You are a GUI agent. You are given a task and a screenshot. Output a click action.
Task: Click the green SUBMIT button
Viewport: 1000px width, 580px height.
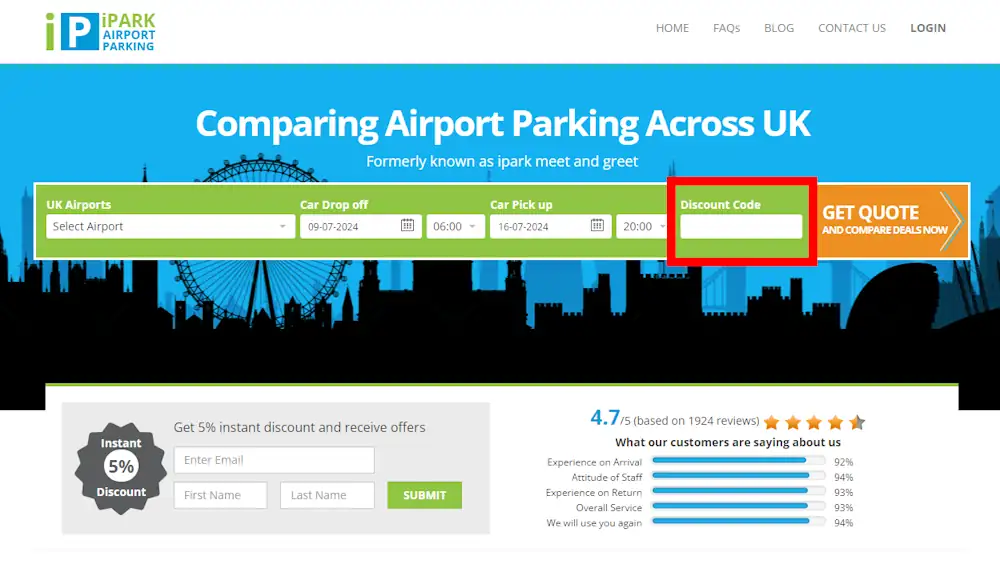click(424, 495)
